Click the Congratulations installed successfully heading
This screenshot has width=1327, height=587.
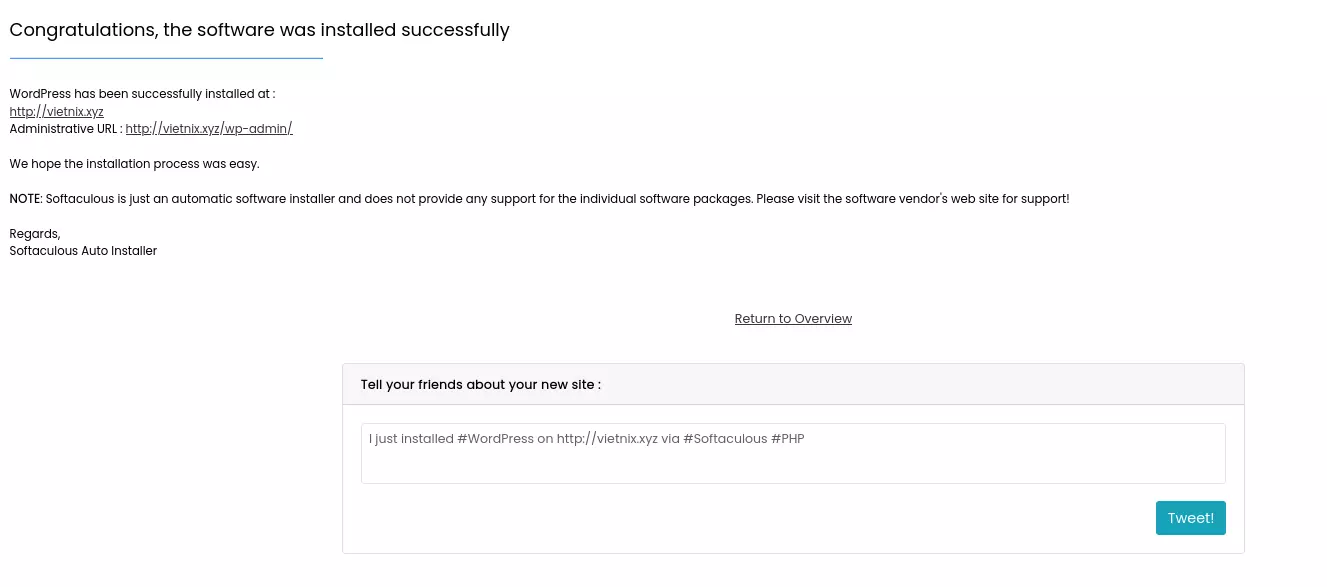pos(260,30)
